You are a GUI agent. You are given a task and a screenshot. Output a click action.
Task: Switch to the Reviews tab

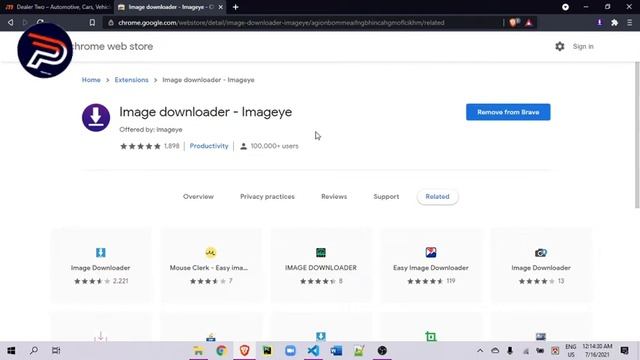click(334, 196)
